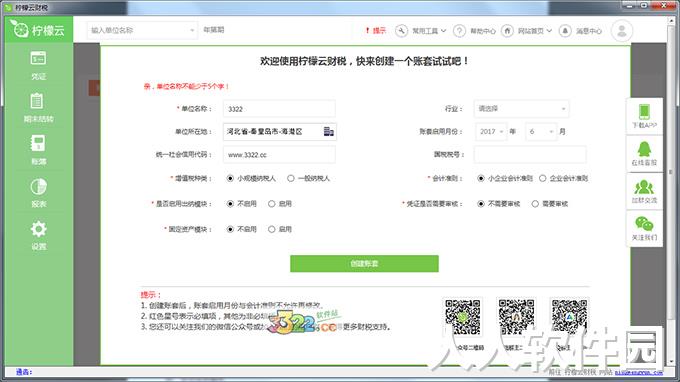The image size is (680, 382).
Task: Open the month 6 dropdown
Action: click(540, 131)
